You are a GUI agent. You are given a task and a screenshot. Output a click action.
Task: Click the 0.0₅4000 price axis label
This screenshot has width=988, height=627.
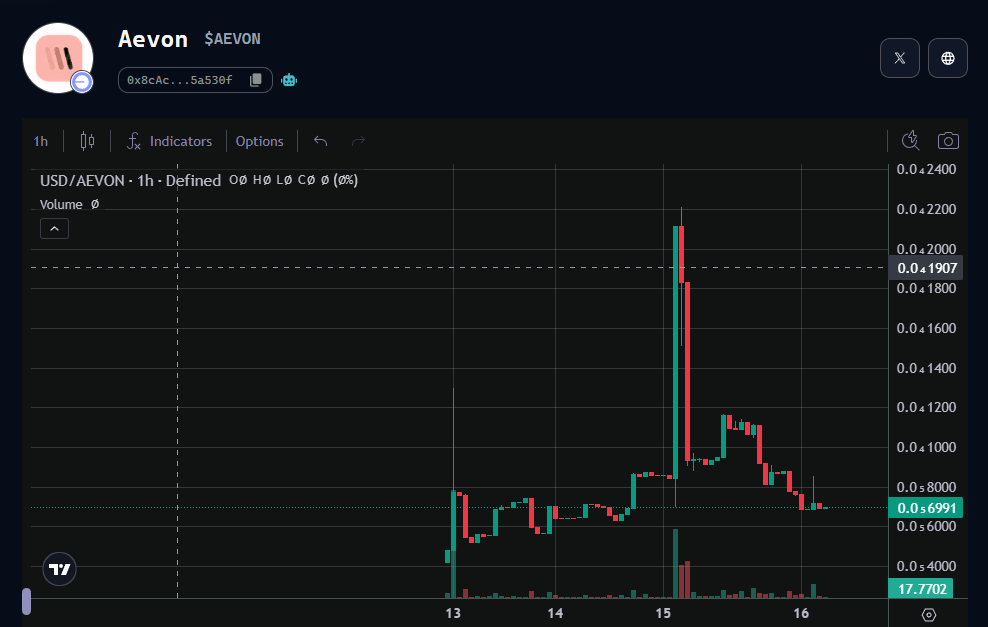[926, 566]
